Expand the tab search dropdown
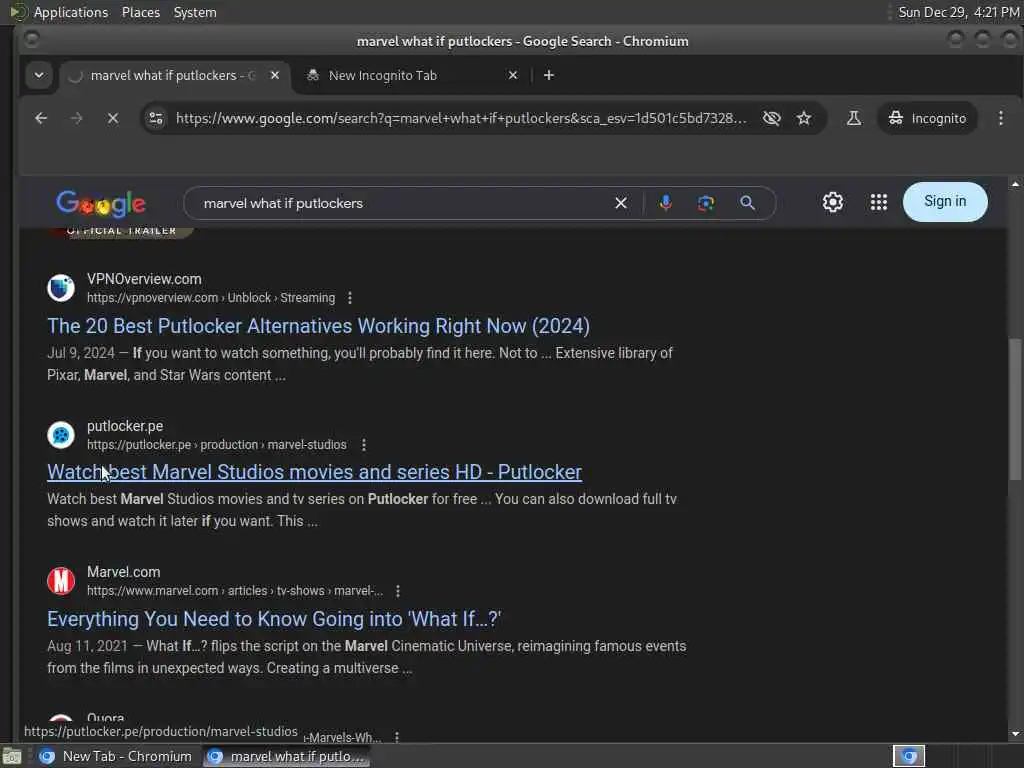This screenshot has width=1024, height=768. 39,75
